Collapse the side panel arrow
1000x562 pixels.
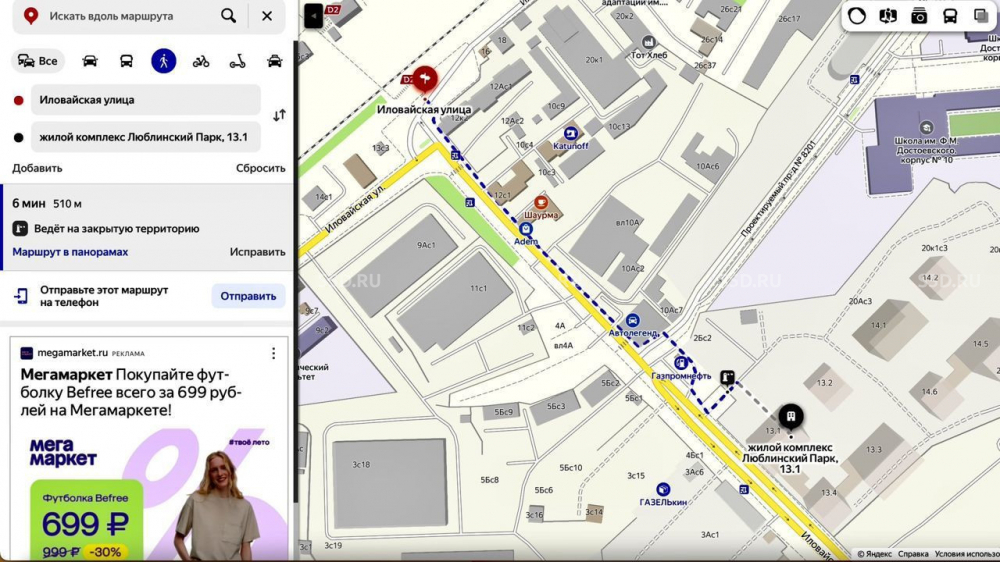pyautogui.click(x=313, y=16)
